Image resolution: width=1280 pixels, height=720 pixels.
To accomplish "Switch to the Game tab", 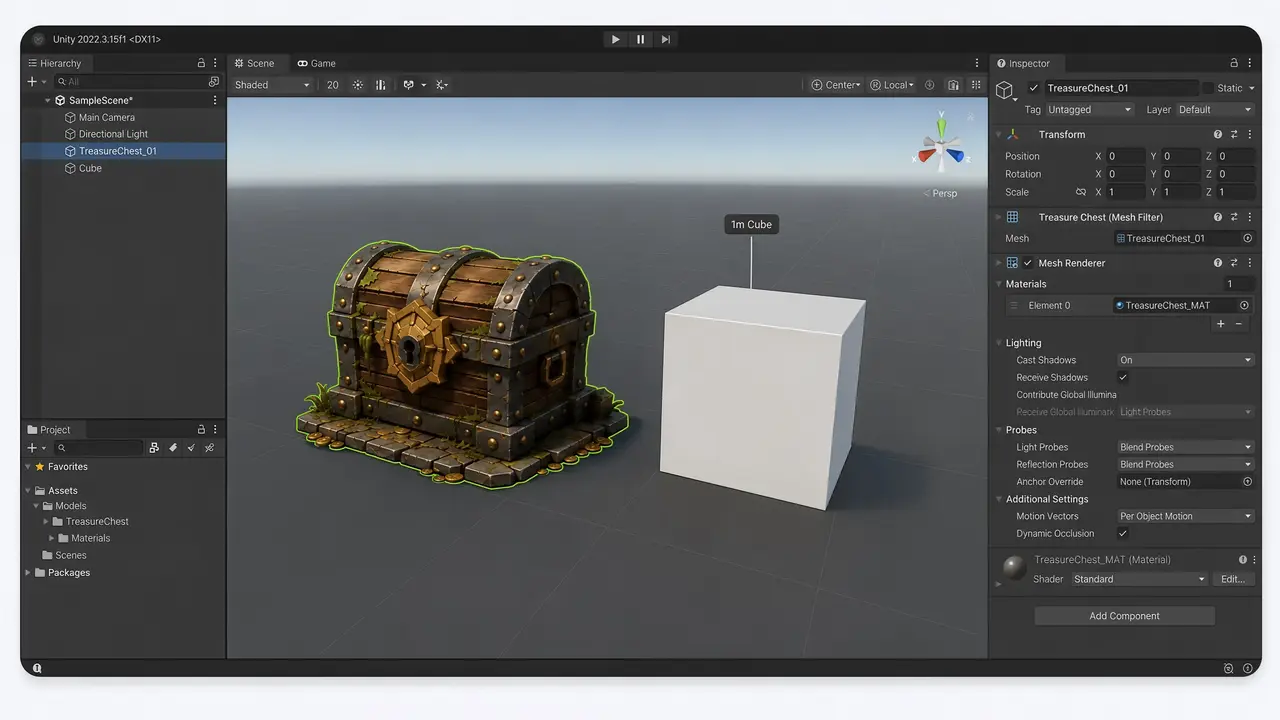I will (x=317, y=63).
